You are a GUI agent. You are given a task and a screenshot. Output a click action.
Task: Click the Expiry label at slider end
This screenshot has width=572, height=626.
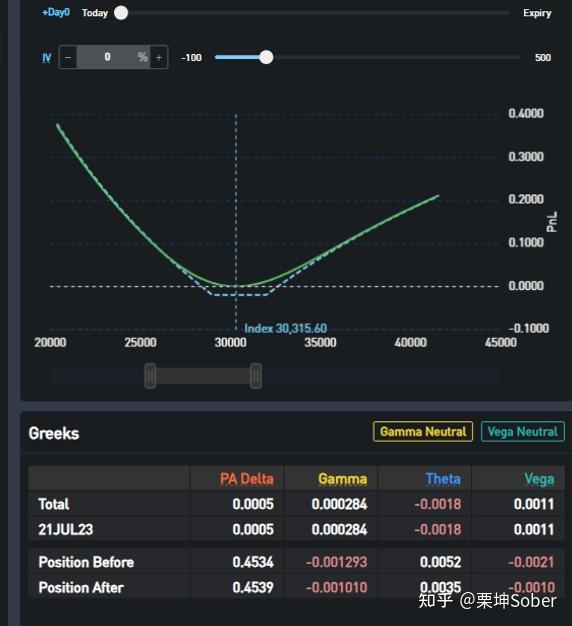coord(537,13)
